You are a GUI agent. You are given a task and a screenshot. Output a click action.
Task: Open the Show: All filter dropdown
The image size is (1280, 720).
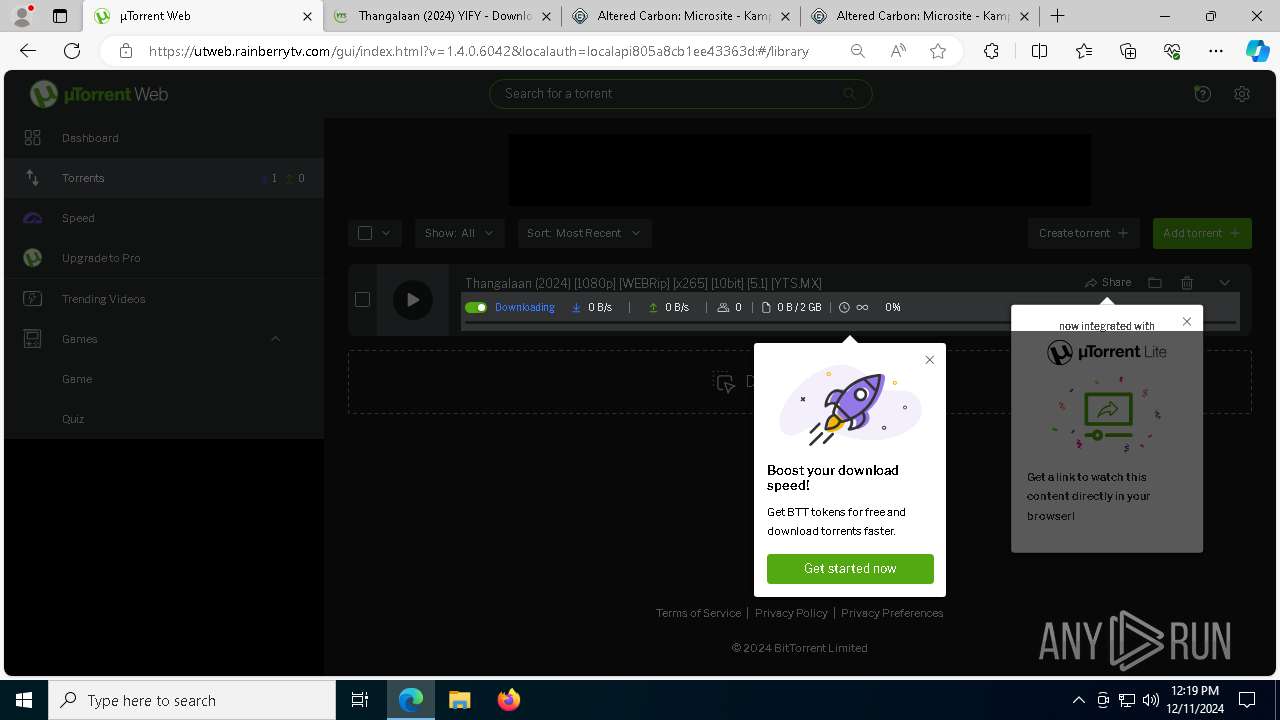click(459, 233)
